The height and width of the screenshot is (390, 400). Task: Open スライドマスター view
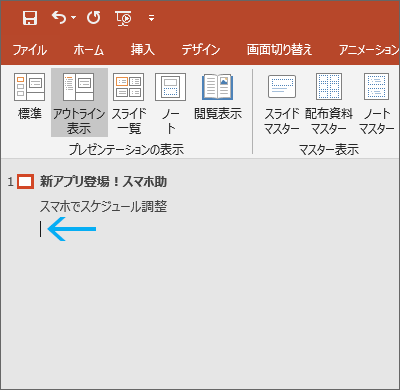282,104
